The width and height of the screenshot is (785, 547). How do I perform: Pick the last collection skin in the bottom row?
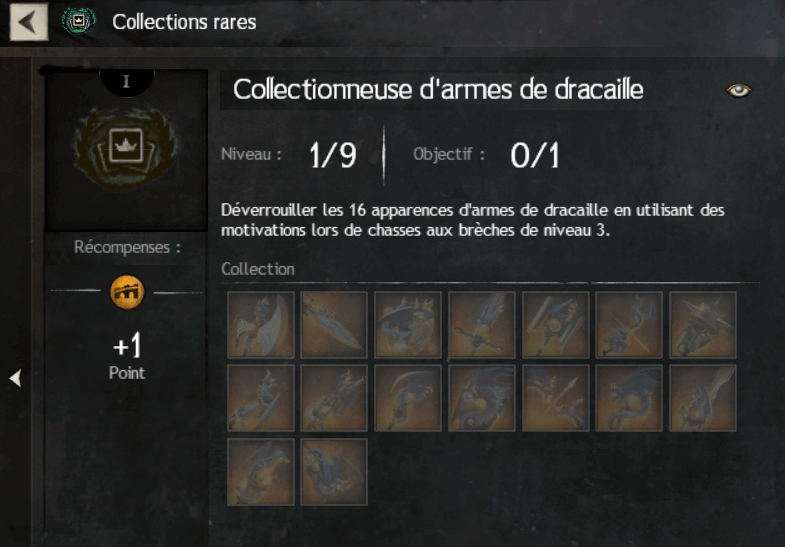[334, 472]
